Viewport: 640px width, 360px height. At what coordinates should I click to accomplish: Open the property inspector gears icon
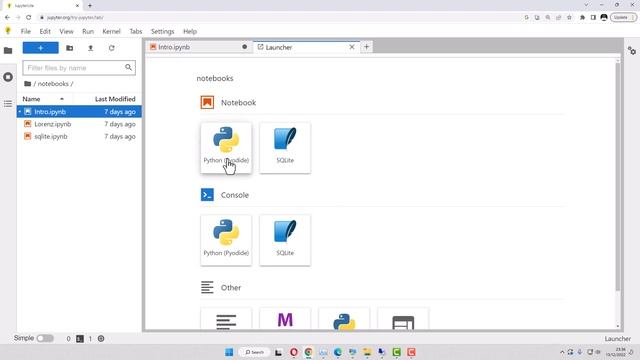[x=632, y=51]
